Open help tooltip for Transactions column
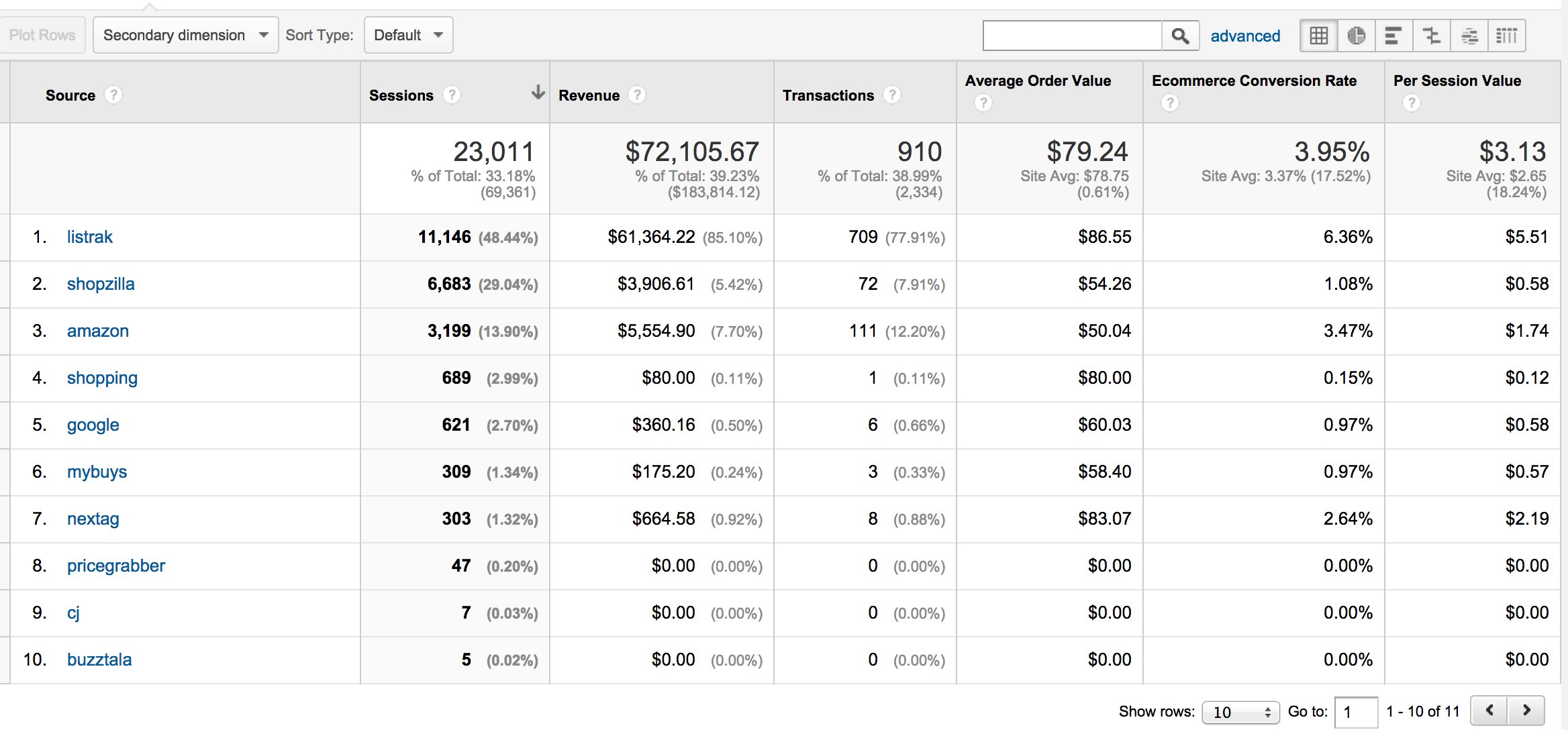Screen dimensions: 1568x730 click(891, 95)
